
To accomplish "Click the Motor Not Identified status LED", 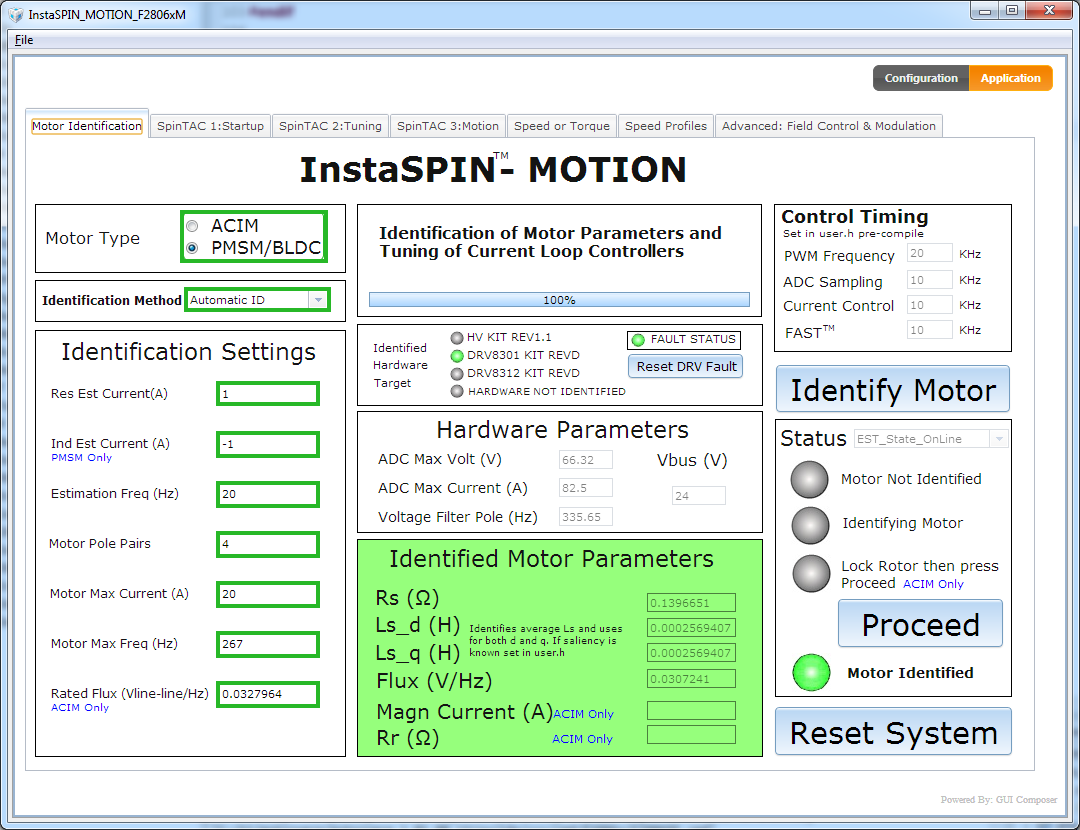I will click(x=809, y=479).
